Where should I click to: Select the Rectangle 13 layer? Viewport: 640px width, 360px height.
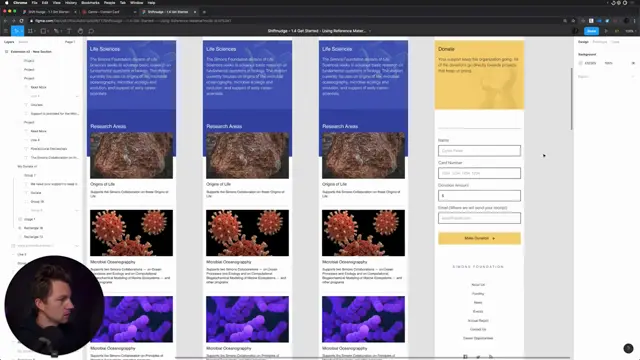point(33,237)
